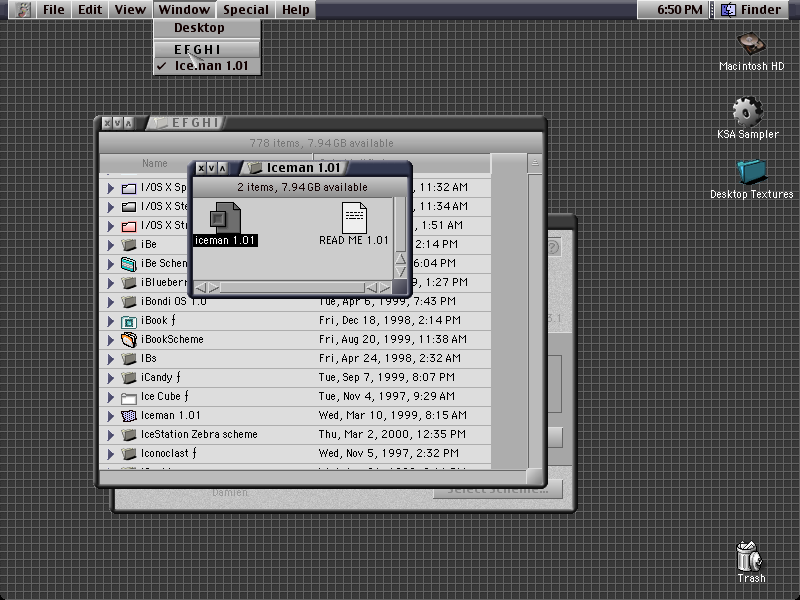The image size is (800, 600).
Task: Click the iBookScheme modification date cell
Action: point(392,339)
